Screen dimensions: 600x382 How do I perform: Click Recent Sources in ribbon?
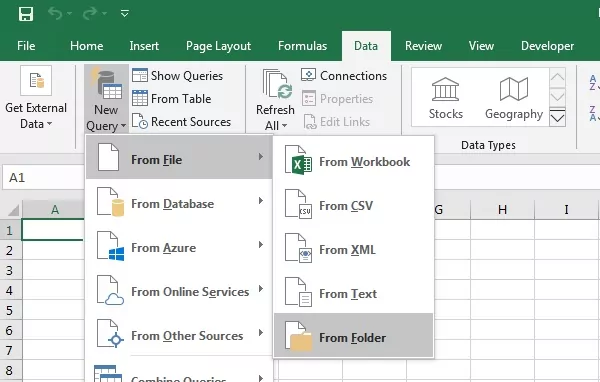(181, 122)
